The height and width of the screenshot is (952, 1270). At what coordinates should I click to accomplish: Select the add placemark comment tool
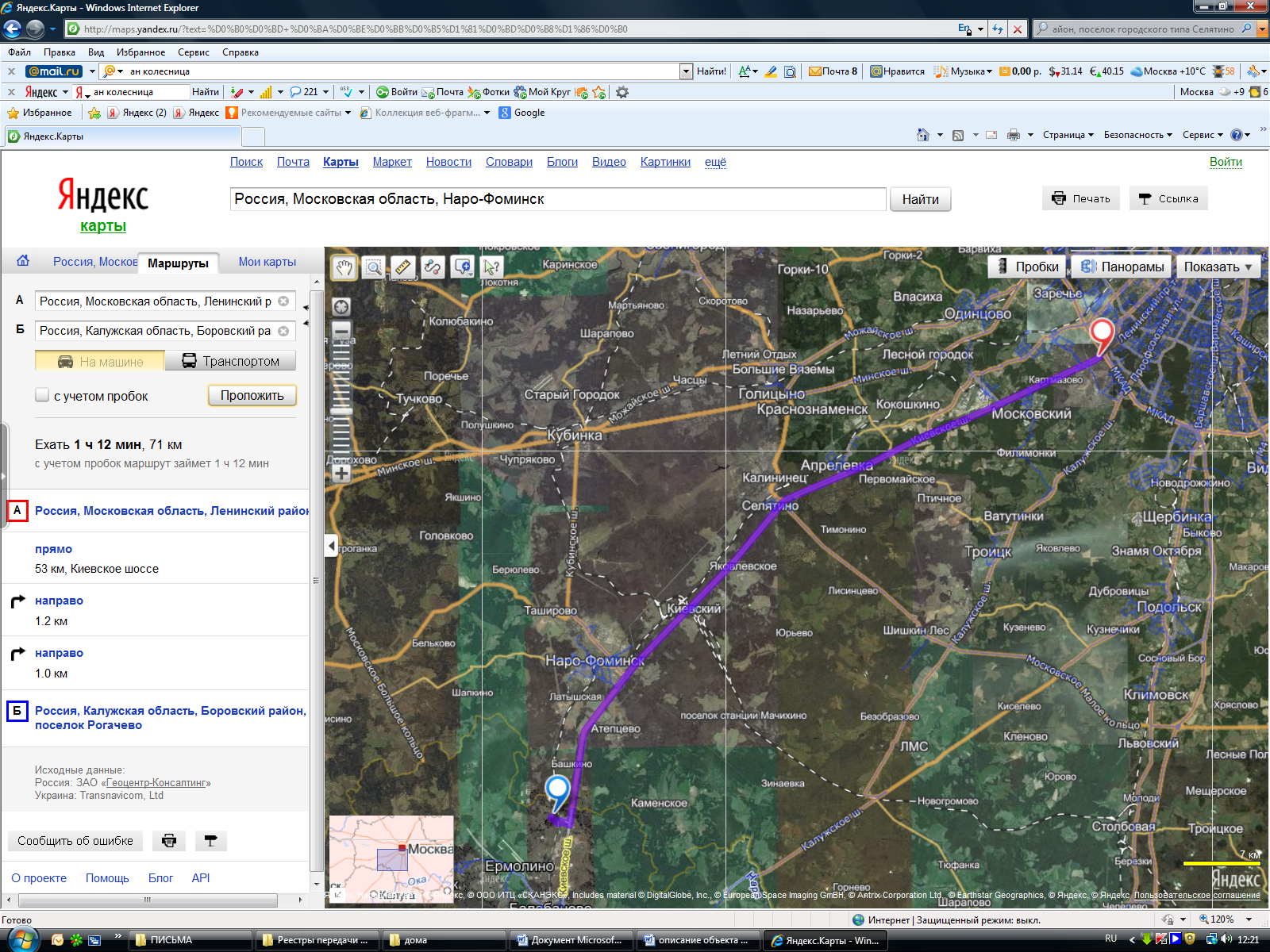point(462,267)
